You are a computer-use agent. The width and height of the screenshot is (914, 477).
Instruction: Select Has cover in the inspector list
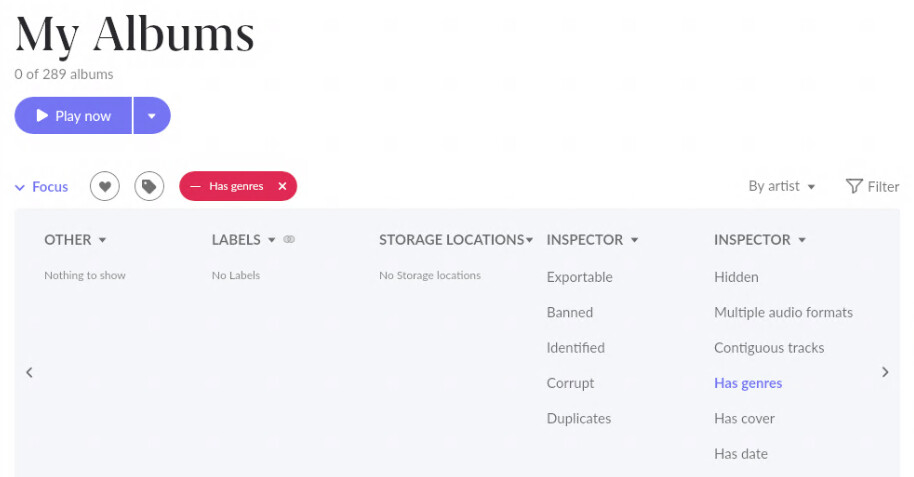click(744, 418)
